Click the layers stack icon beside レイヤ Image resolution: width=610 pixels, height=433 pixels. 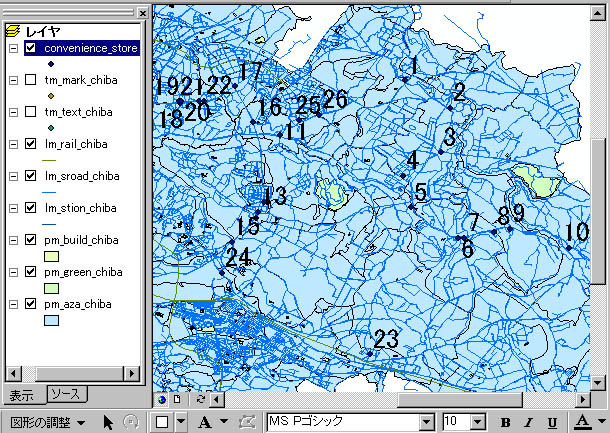tap(13, 31)
